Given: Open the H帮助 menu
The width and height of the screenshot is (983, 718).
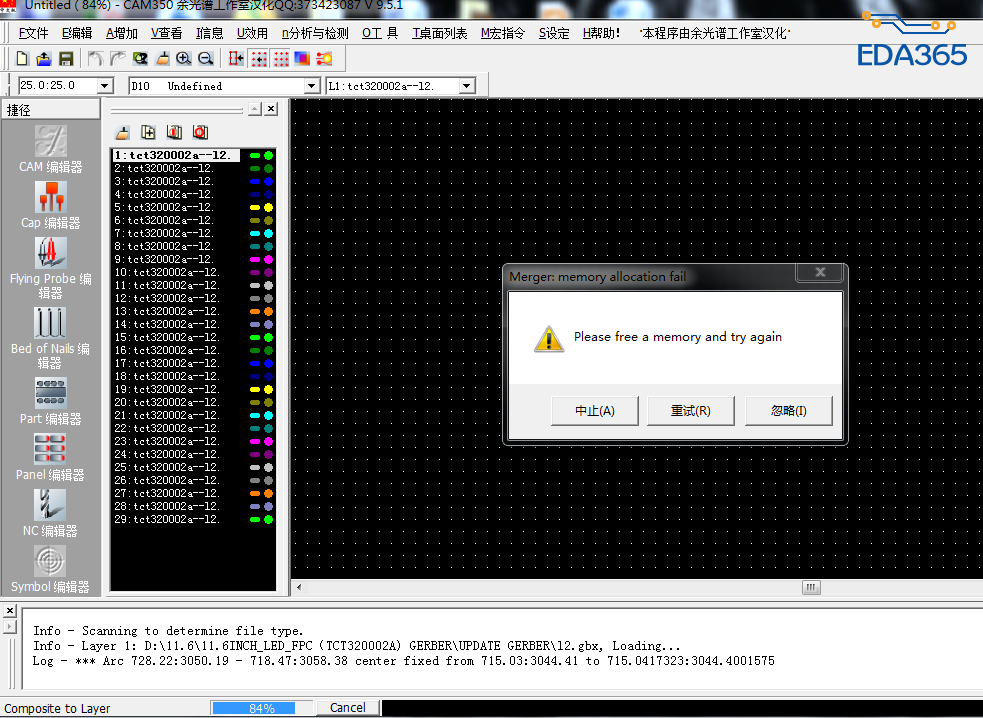Looking at the screenshot, I should pos(601,33).
